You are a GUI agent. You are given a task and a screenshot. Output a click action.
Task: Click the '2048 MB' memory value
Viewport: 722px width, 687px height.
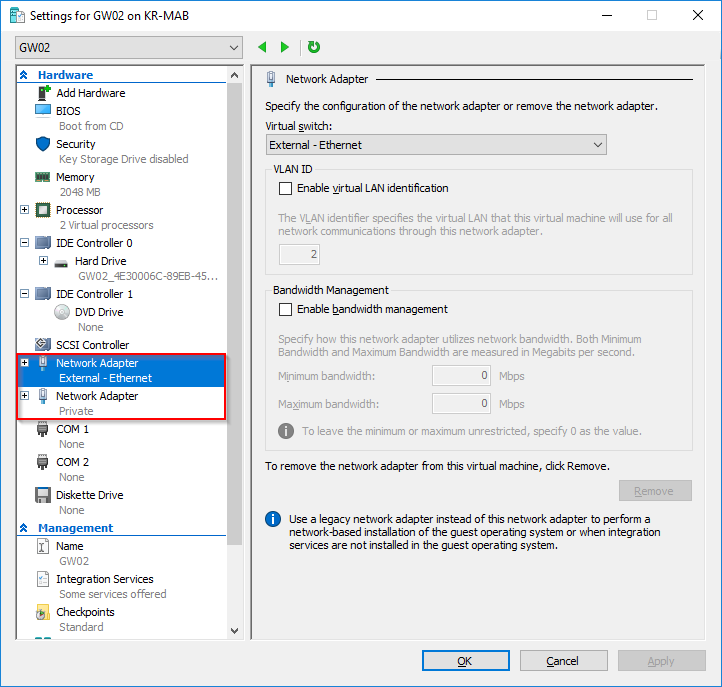[x=80, y=192]
